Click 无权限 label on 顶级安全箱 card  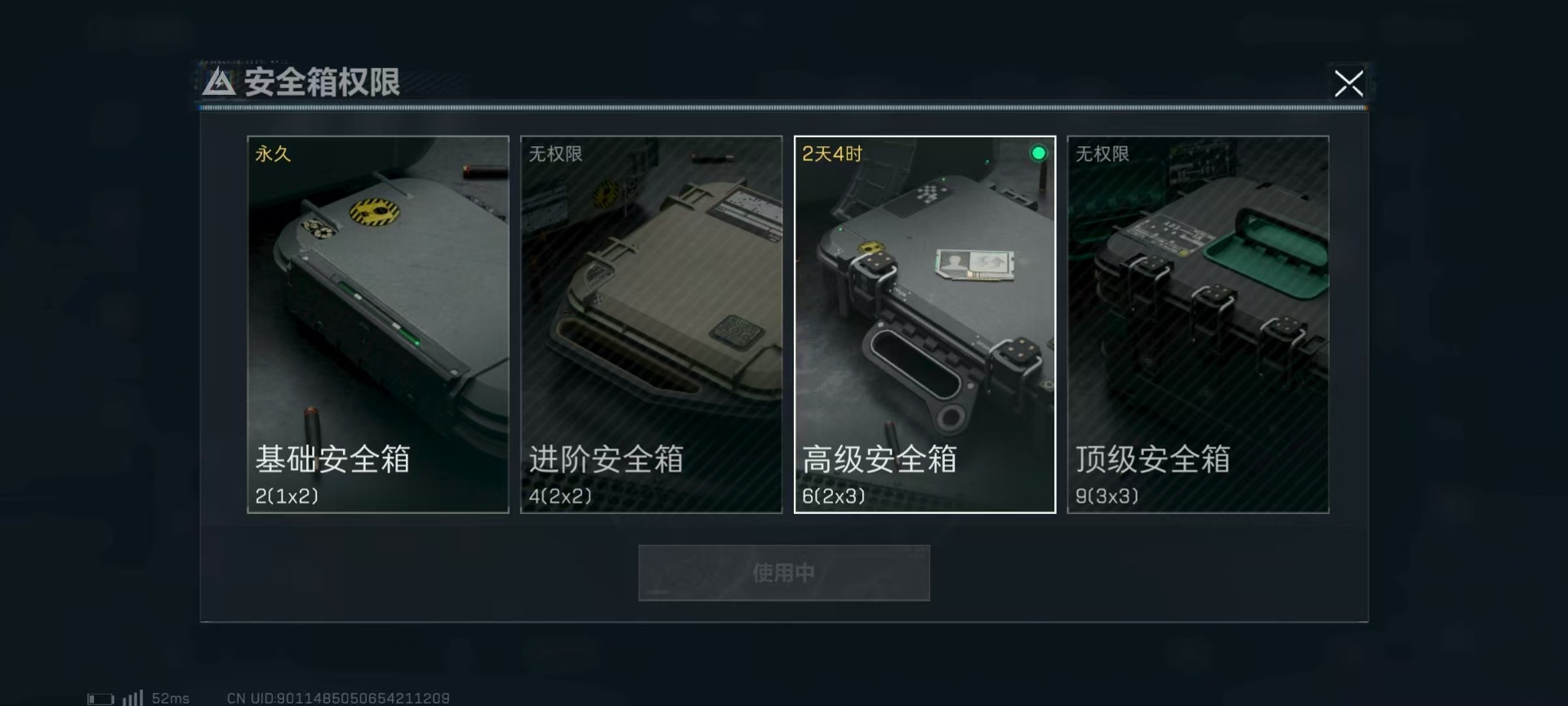[x=1102, y=154]
